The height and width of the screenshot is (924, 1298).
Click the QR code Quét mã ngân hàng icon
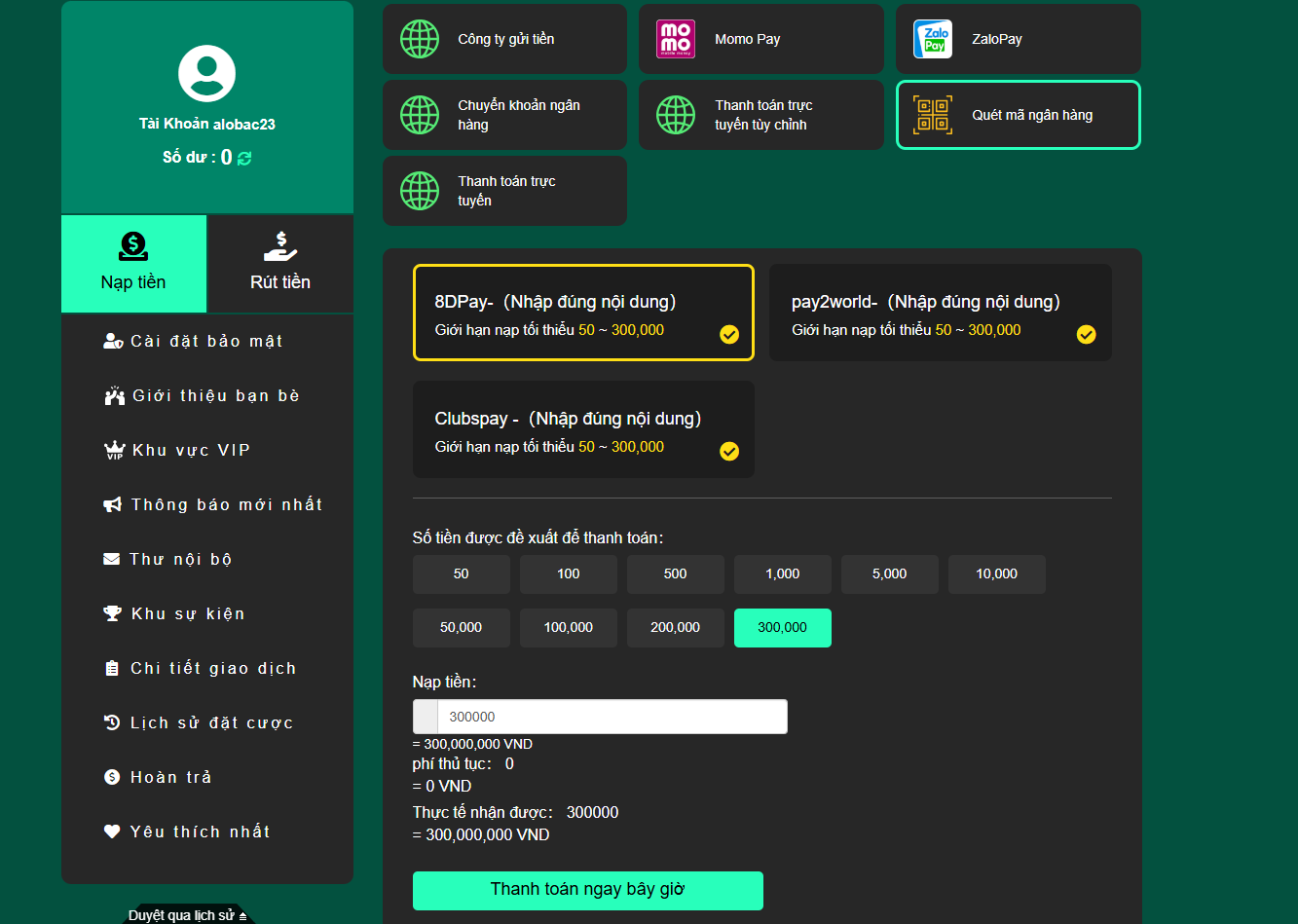pyautogui.click(x=933, y=115)
